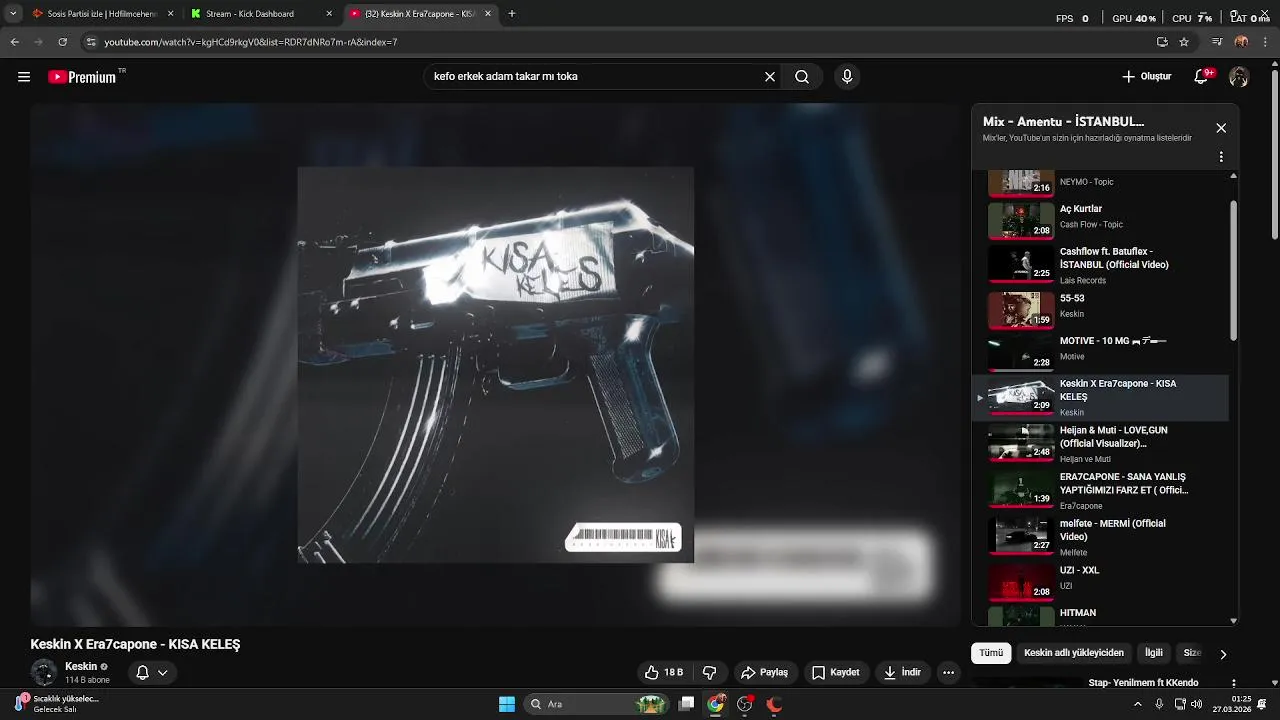Play HITMAN playlist item
This screenshot has width=1280, height=720.
tap(1100, 615)
